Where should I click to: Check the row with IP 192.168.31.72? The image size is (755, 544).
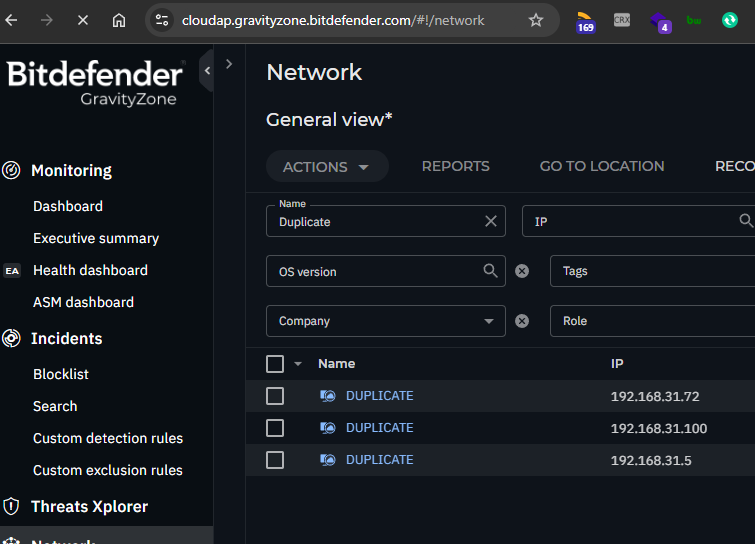click(275, 396)
